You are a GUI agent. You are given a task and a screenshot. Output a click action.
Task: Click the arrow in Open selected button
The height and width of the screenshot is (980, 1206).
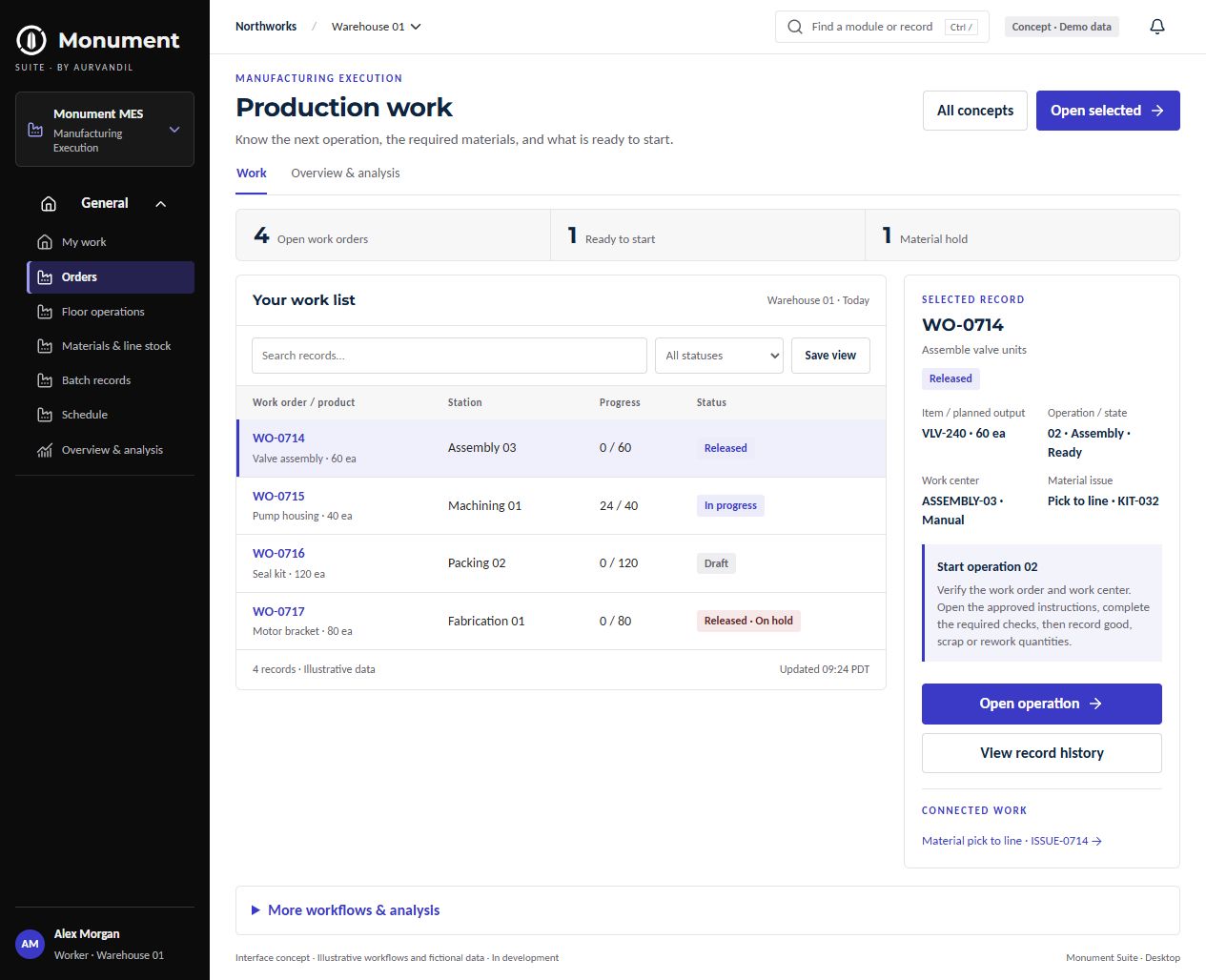tap(1157, 111)
